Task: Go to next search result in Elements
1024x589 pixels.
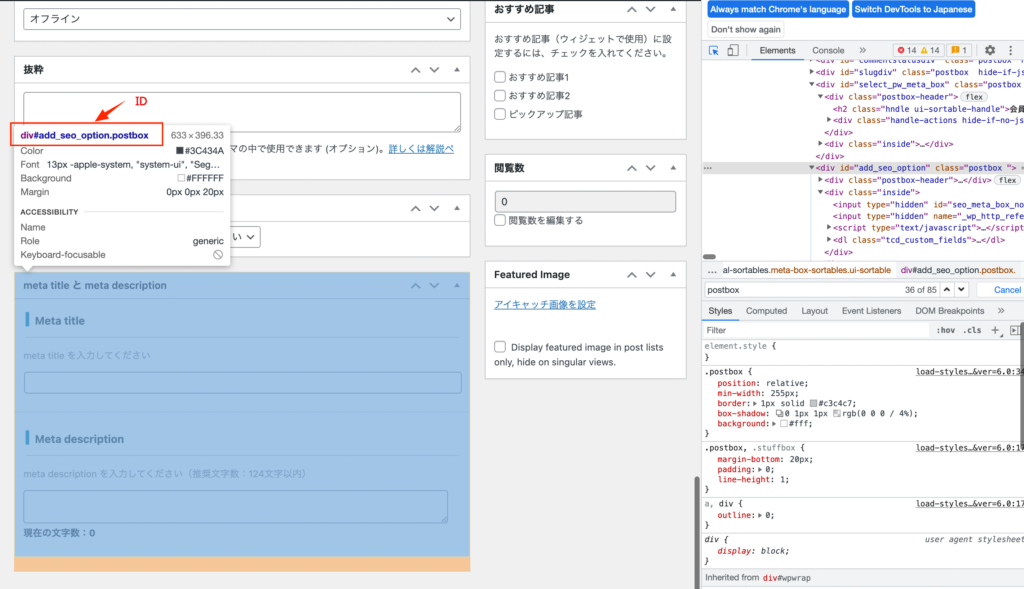Action: tap(961, 289)
